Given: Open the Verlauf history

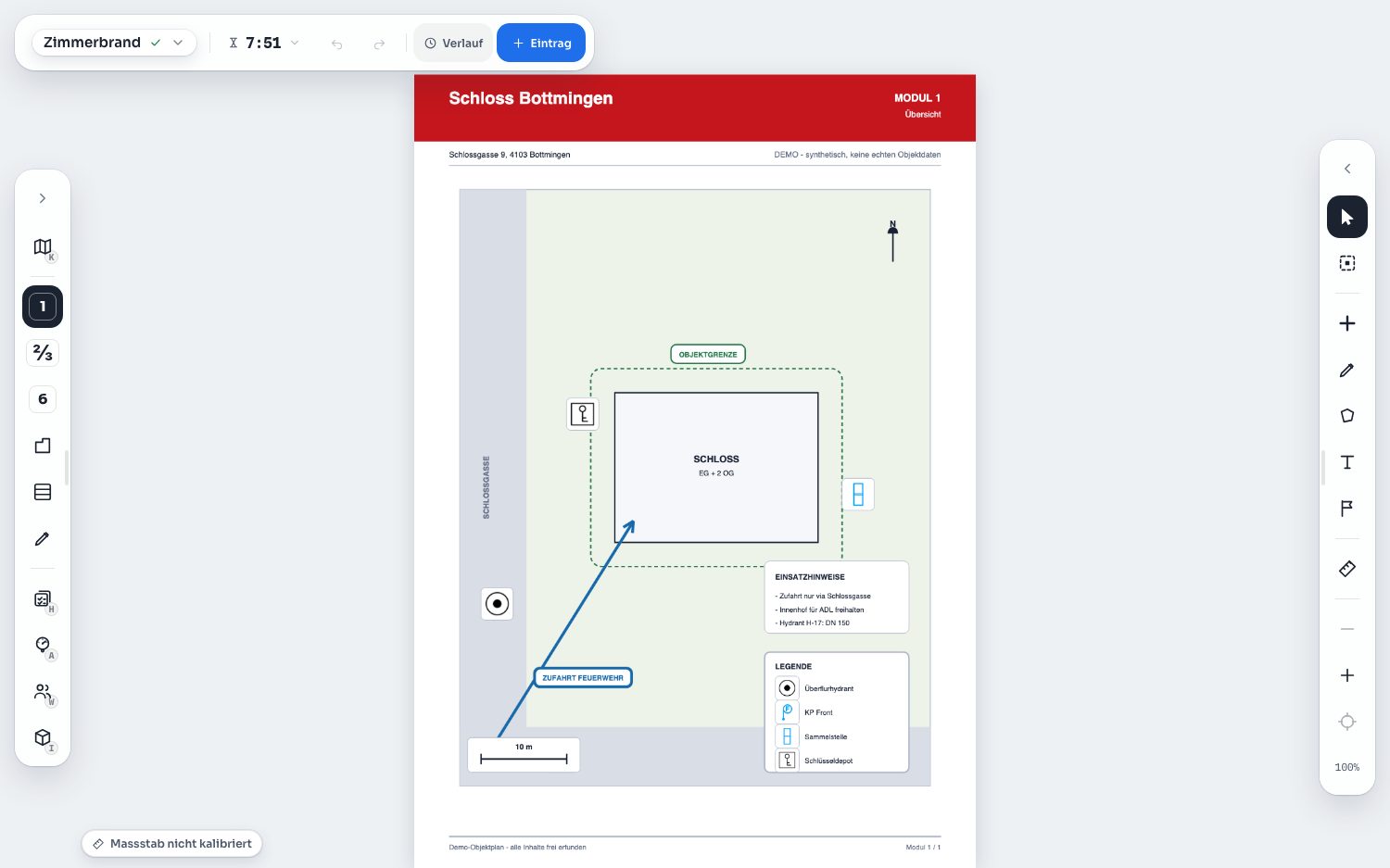Looking at the screenshot, I should click(x=453, y=44).
